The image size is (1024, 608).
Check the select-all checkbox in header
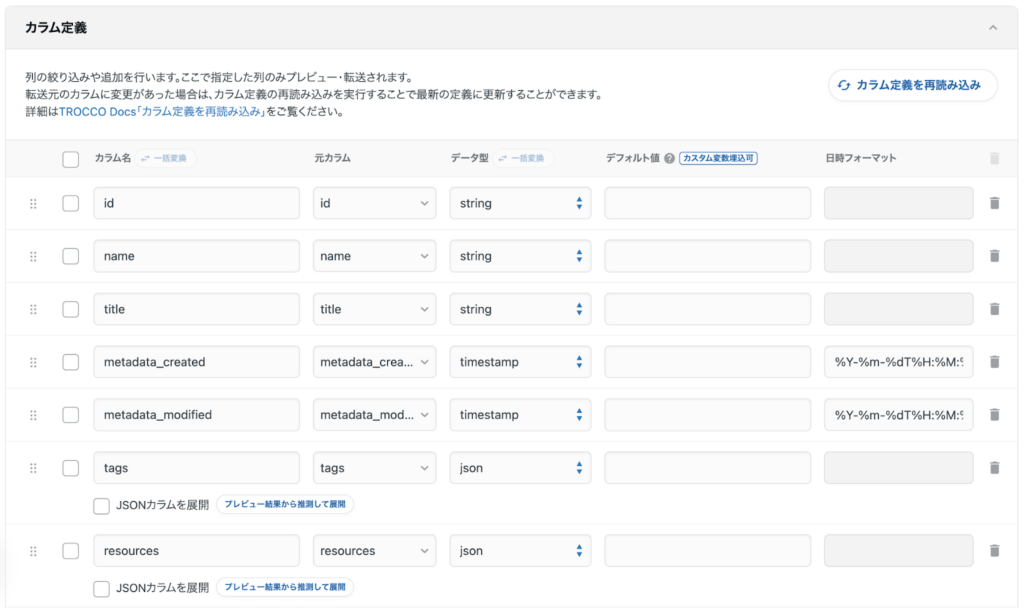point(70,159)
